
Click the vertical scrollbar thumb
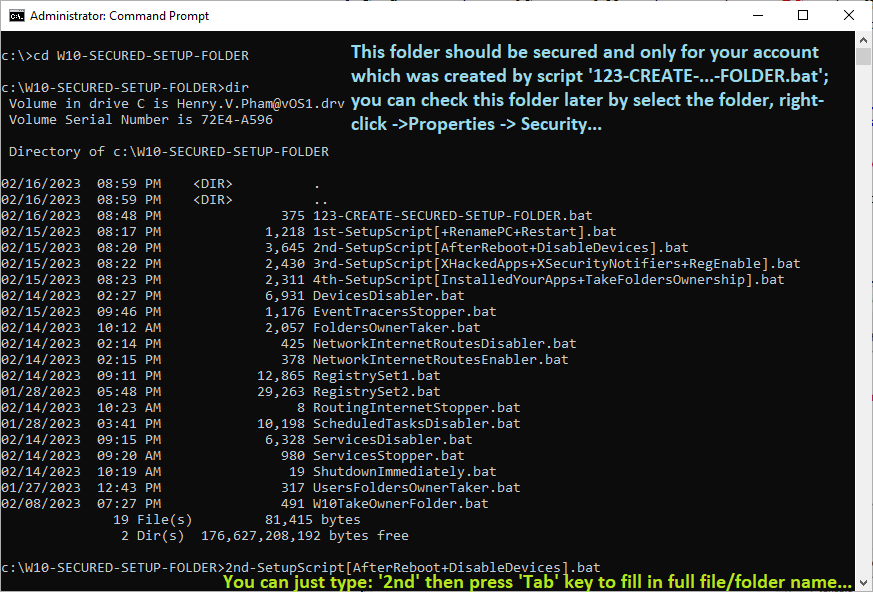coord(864,57)
